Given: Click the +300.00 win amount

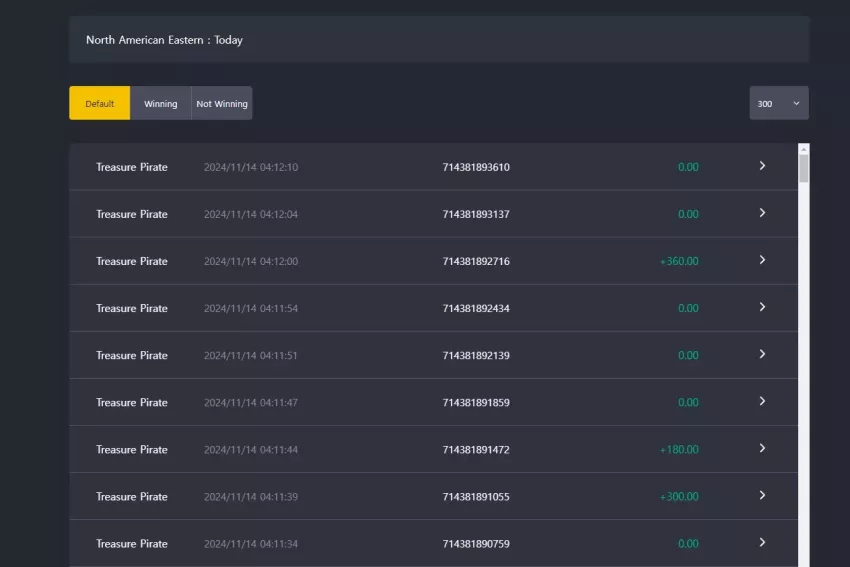Looking at the screenshot, I should click(x=679, y=497).
